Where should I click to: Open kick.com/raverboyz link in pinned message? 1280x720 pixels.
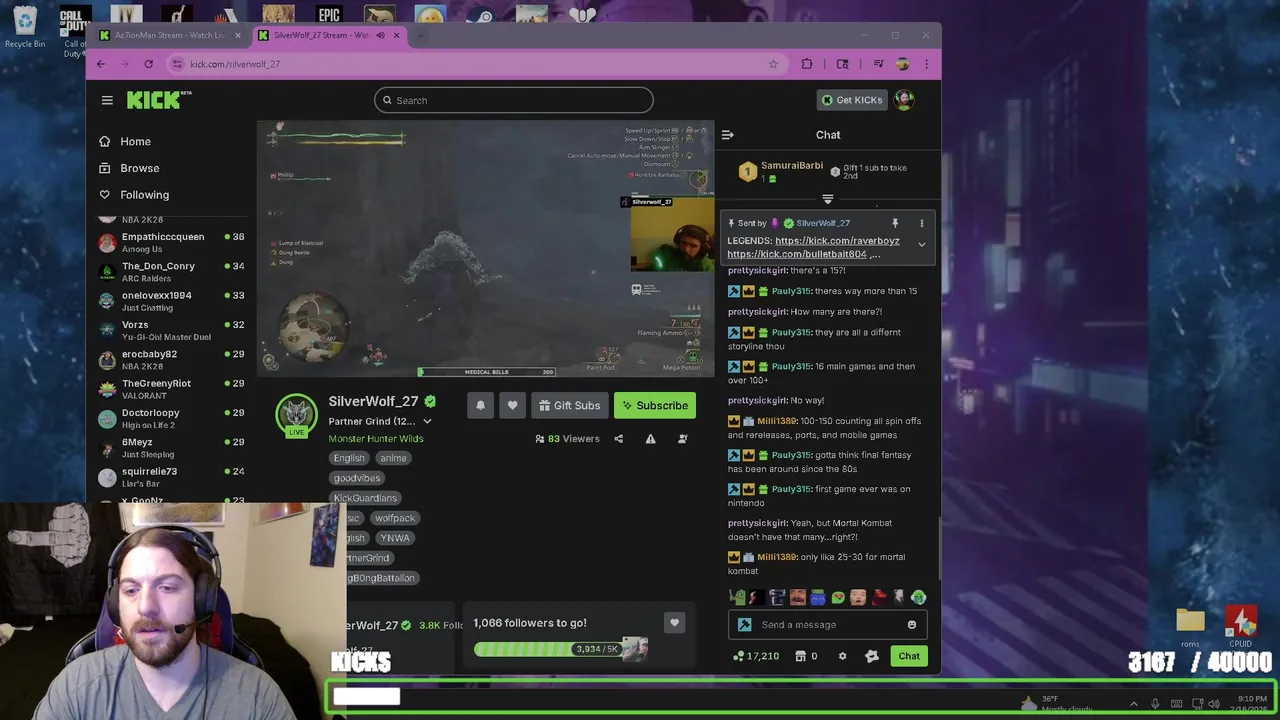pyautogui.click(x=837, y=241)
